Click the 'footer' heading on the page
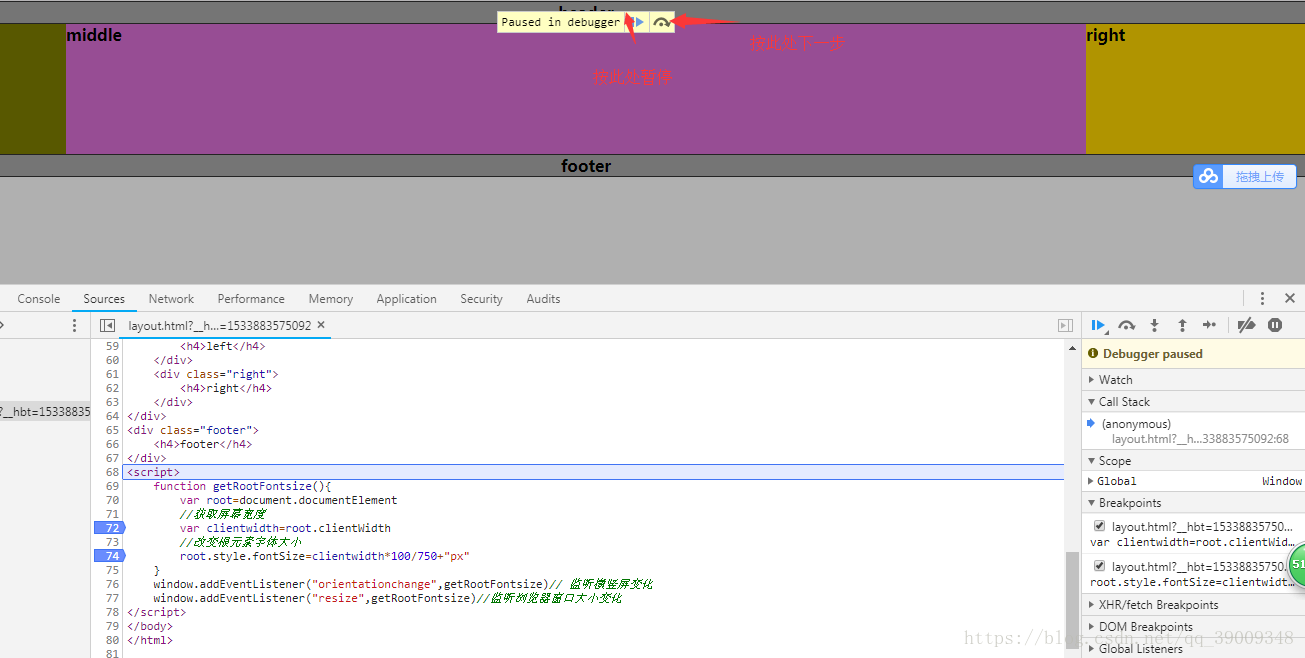Image resolution: width=1305 pixels, height=658 pixels. [586, 166]
